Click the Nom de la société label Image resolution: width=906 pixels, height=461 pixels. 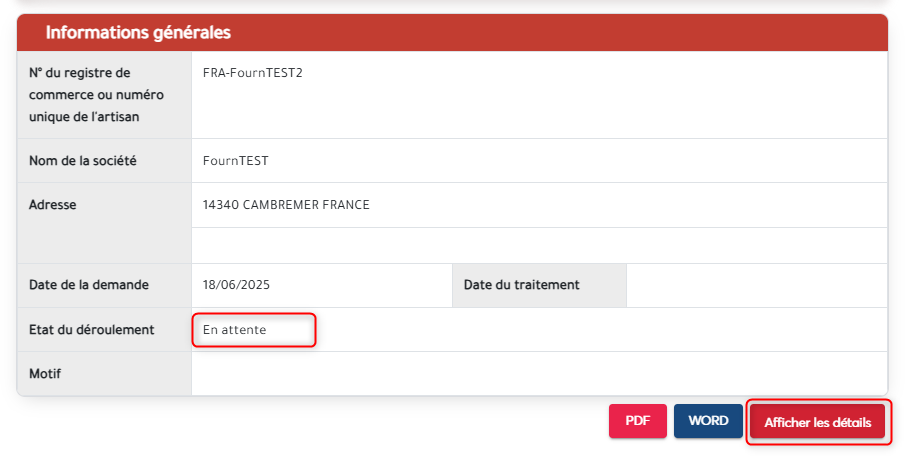point(83,161)
